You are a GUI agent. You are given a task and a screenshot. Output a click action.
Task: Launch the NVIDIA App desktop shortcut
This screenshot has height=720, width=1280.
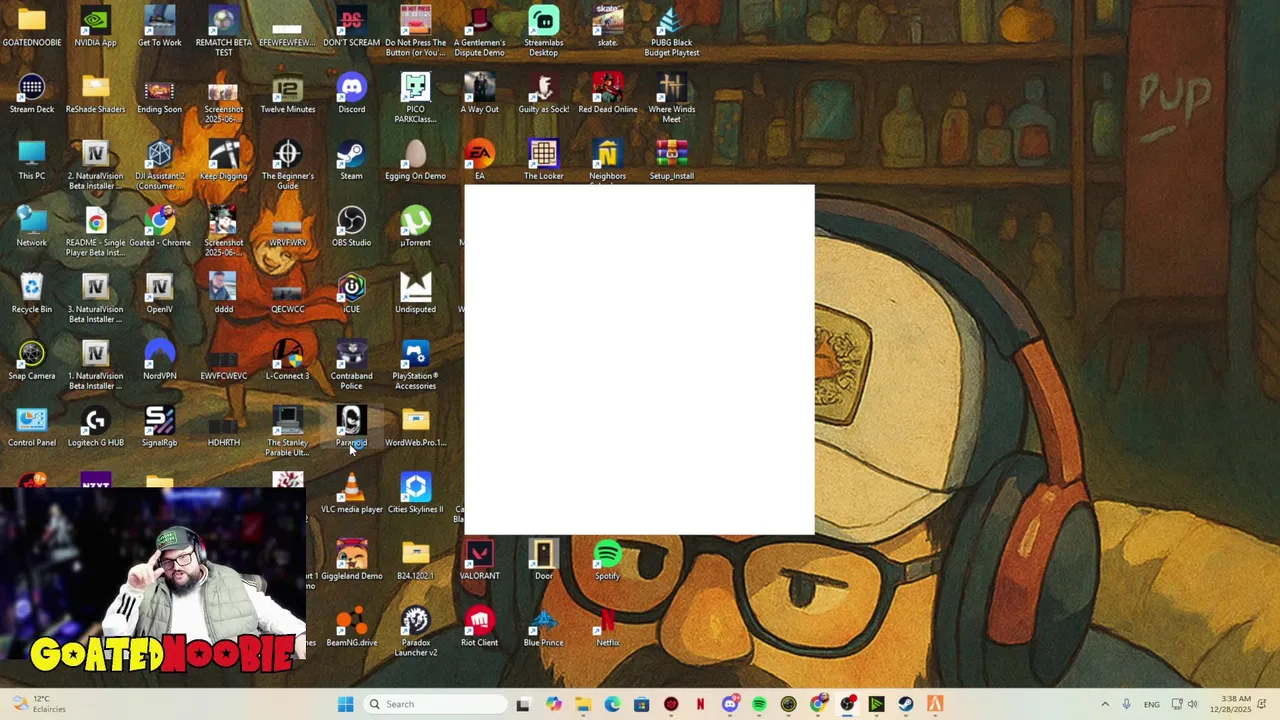tap(95, 27)
